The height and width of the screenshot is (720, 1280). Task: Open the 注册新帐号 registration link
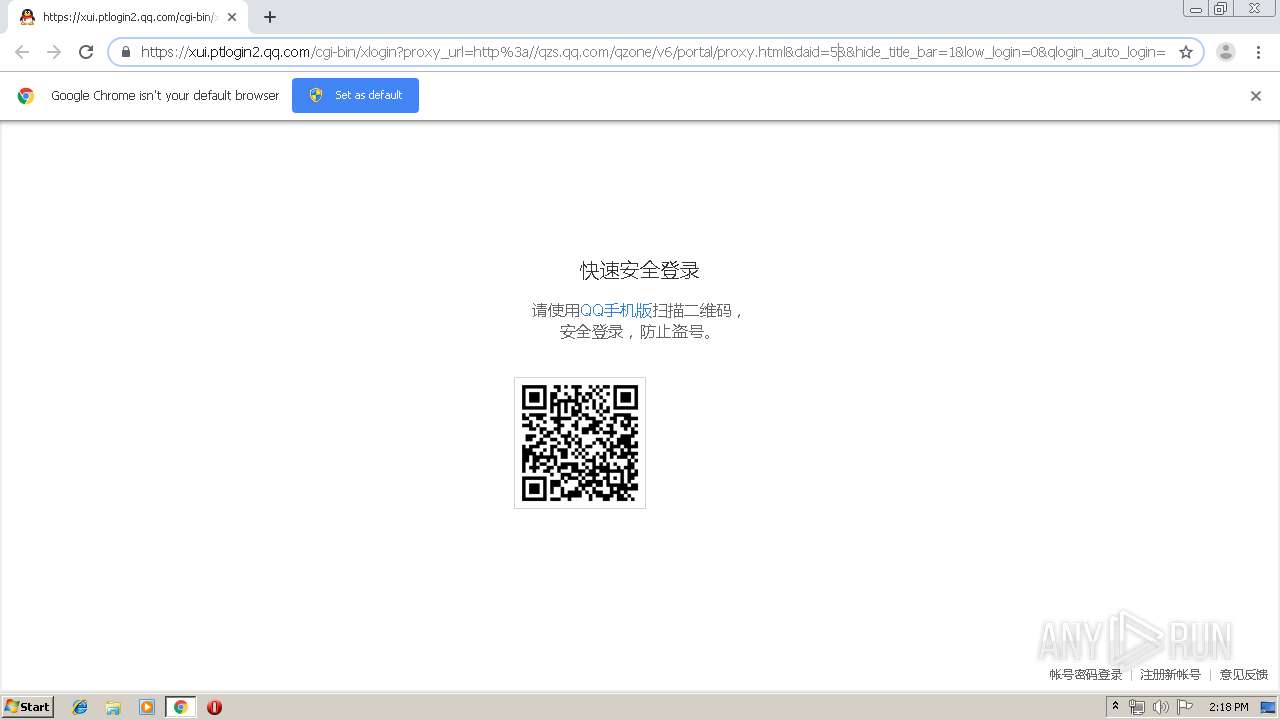1170,675
